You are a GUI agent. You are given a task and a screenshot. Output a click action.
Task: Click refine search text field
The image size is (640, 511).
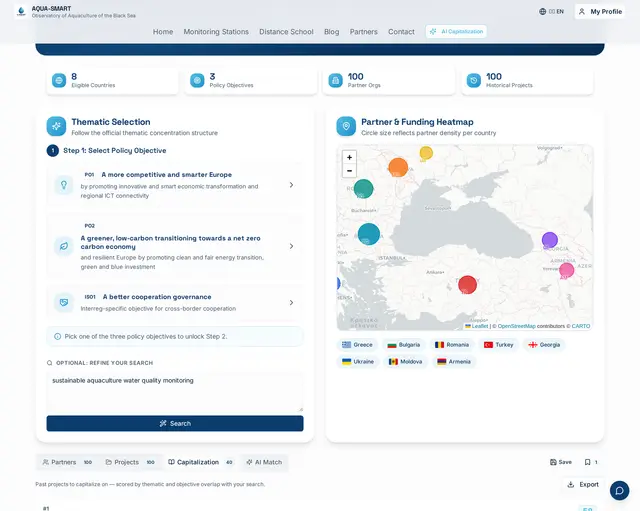175,392
